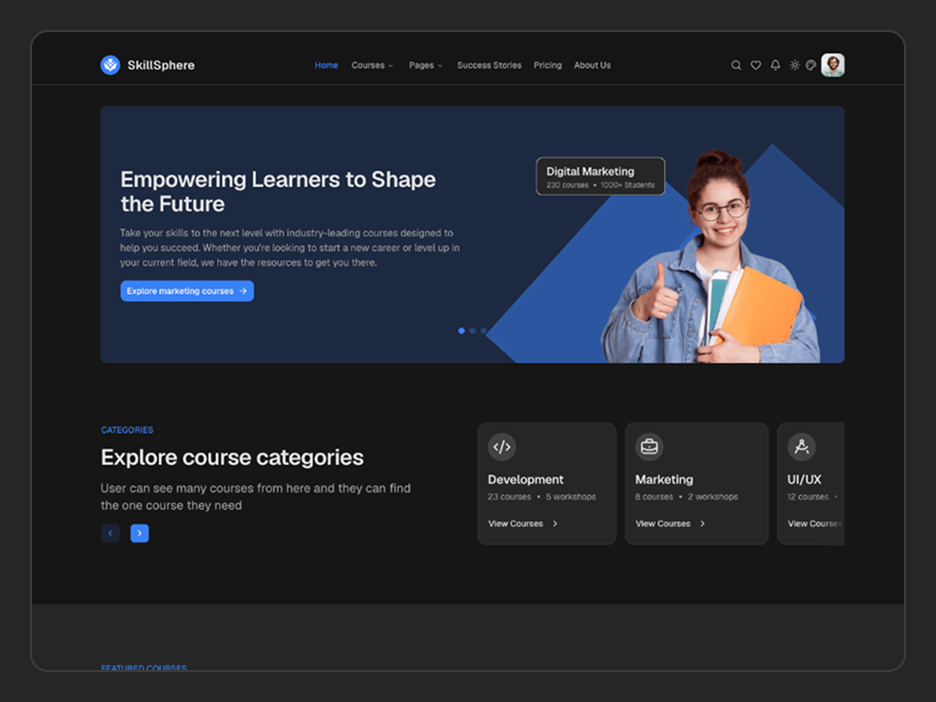The width and height of the screenshot is (936, 702).
Task: Click the CATEGORIES label
Action: (x=127, y=430)
